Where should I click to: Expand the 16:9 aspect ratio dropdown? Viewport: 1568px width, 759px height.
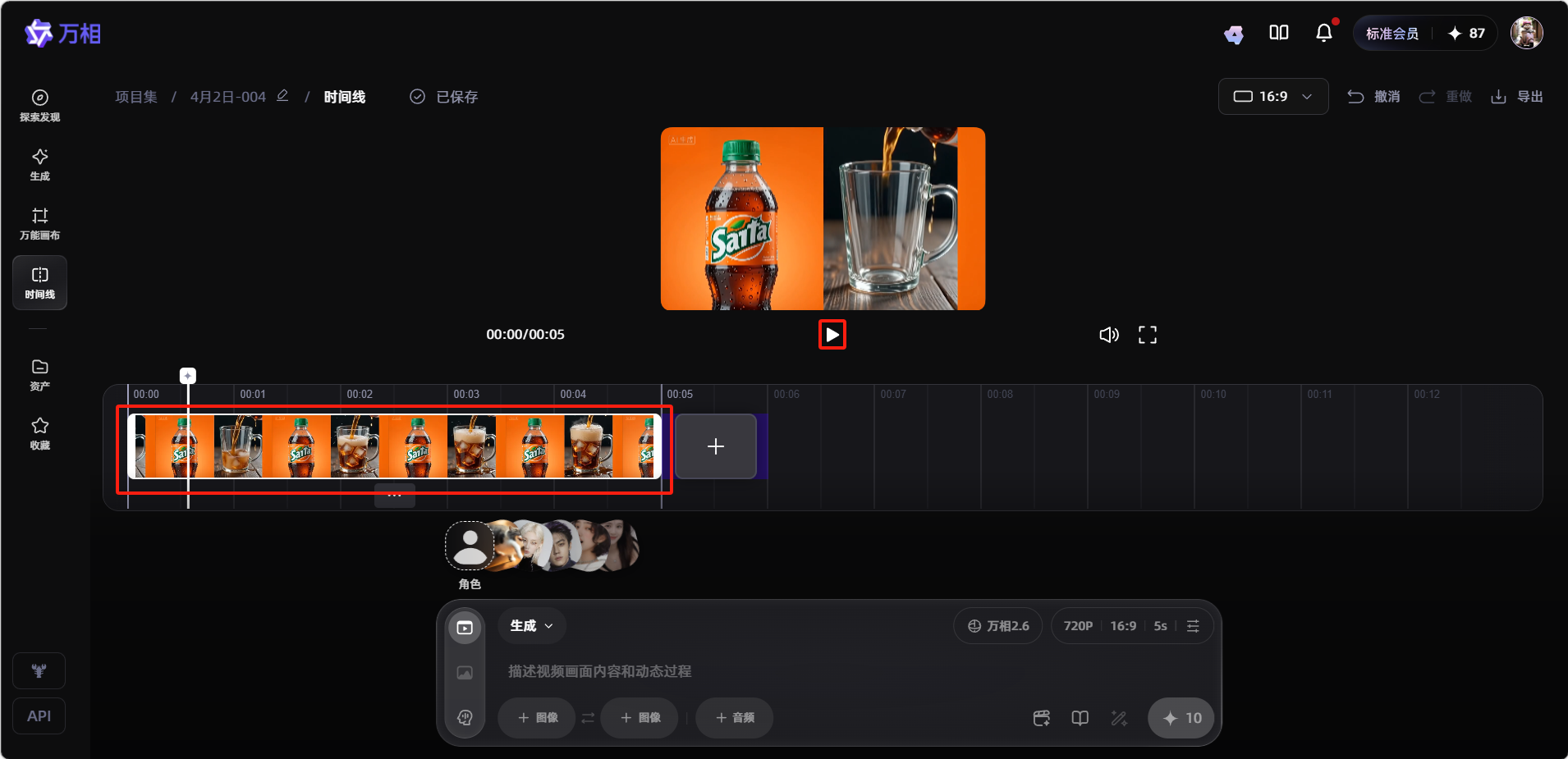pos(1272,97)
